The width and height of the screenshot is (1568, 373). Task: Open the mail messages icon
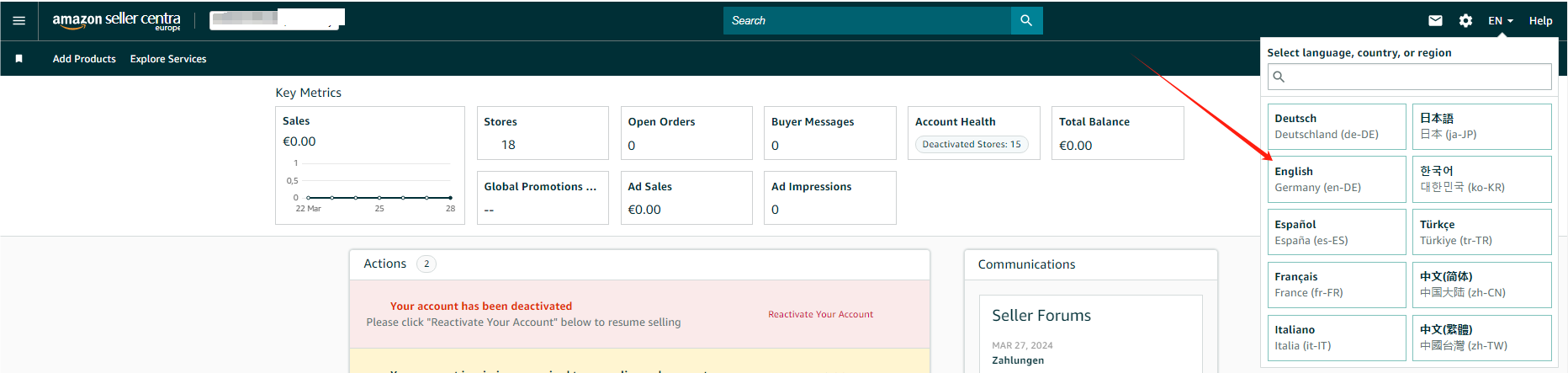coord(1435,21)
